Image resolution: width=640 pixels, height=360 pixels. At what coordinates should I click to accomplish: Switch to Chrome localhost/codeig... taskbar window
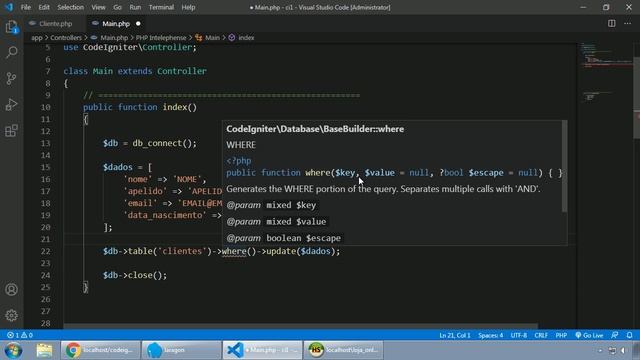click(100, 350)
